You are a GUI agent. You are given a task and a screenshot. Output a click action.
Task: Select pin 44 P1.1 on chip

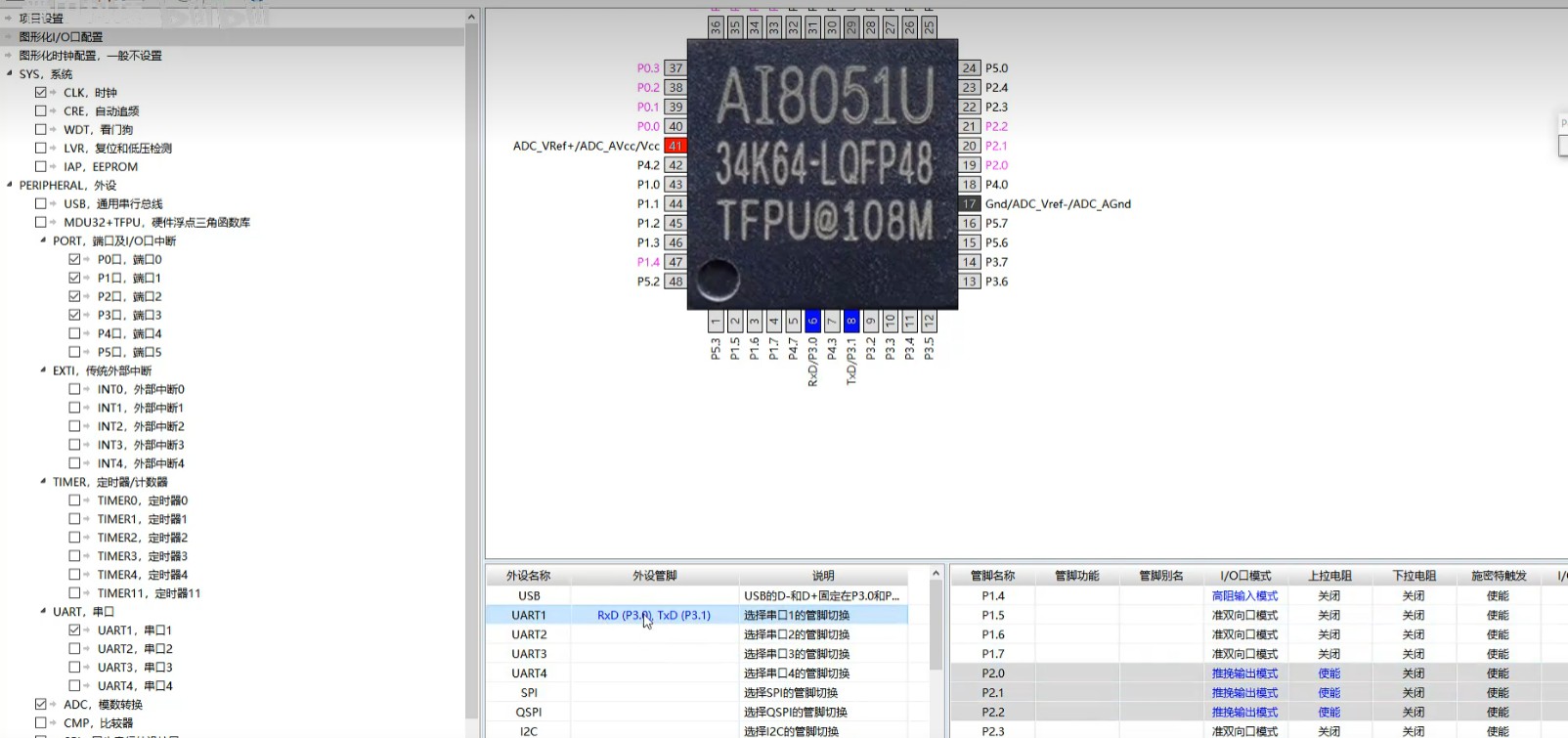675,203
